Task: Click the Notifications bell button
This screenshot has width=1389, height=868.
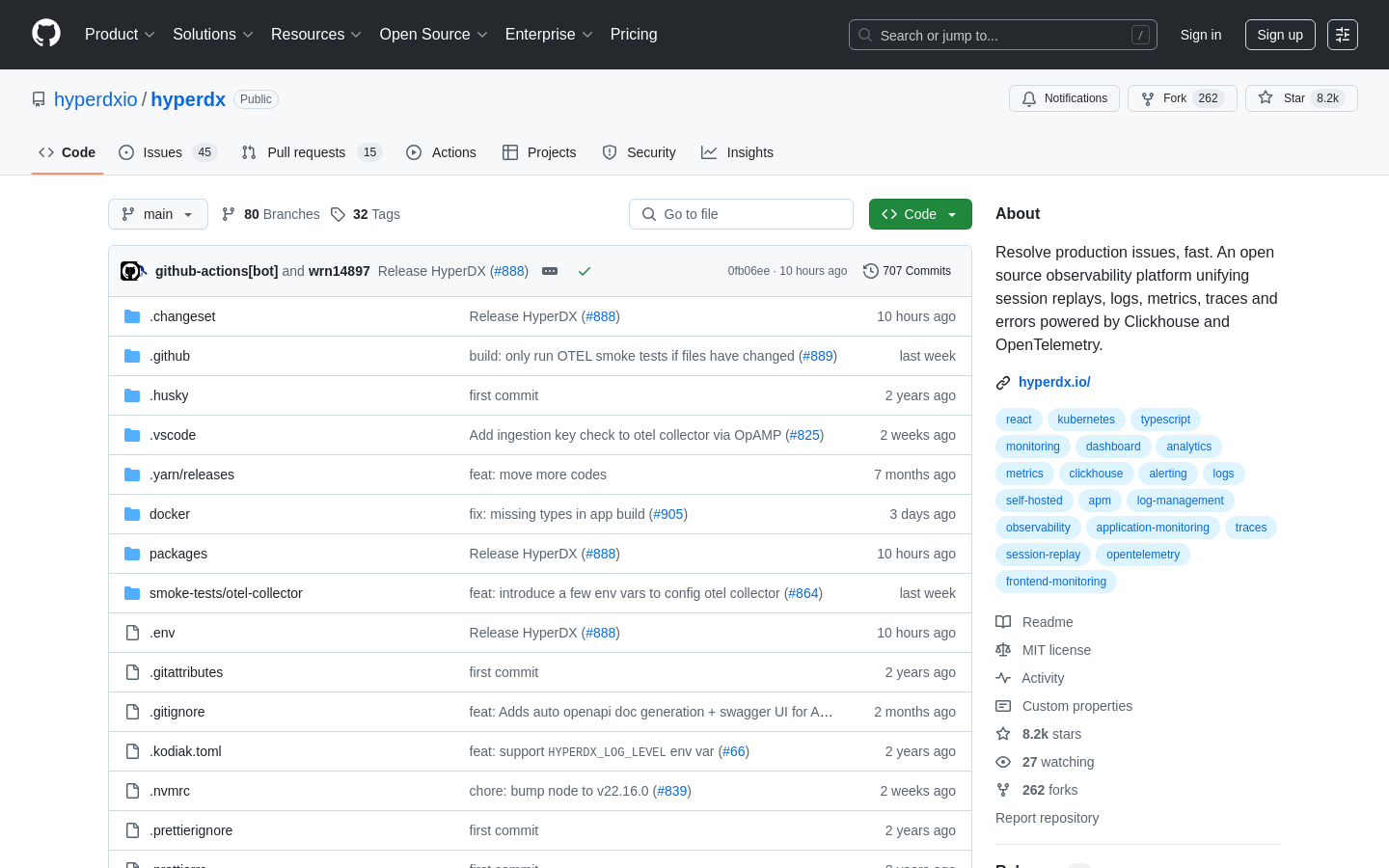Action: pyautogui.click(x=1064, y=98)
